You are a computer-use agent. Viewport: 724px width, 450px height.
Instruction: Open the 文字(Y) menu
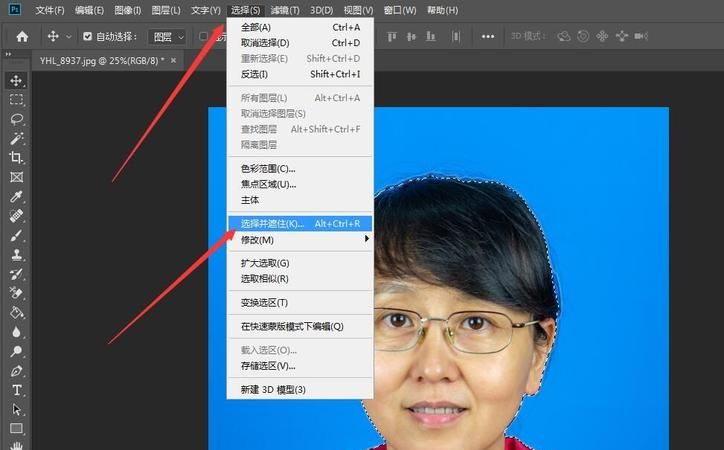pyautogui.click(x=205, y=10)
